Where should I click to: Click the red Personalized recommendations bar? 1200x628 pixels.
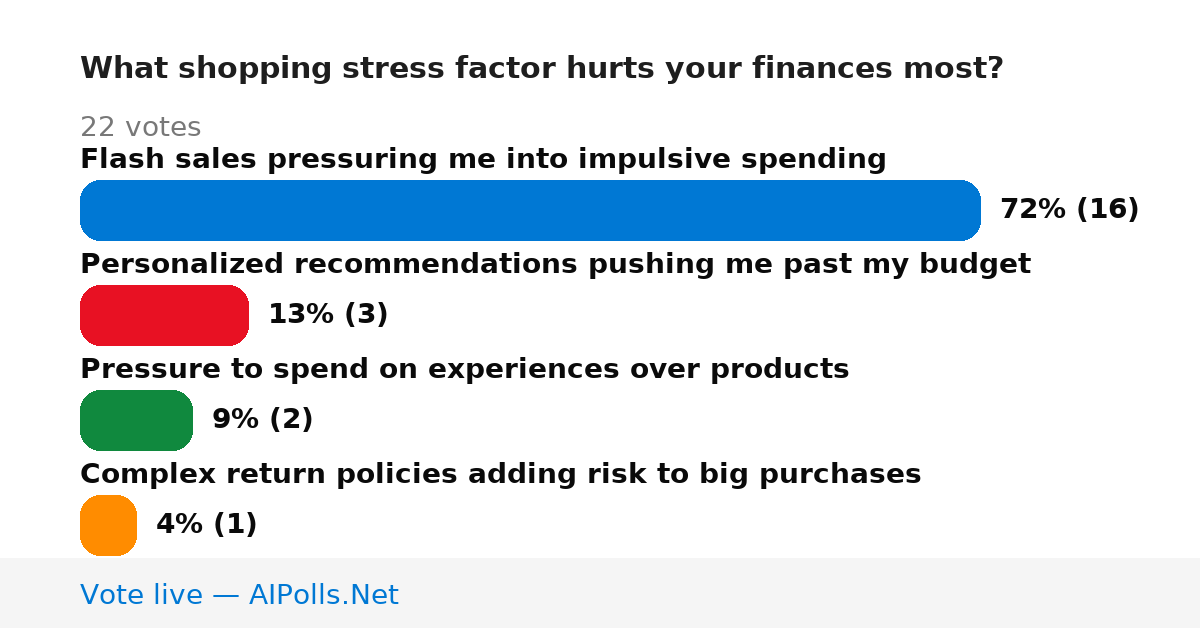(x=164, y=315)
